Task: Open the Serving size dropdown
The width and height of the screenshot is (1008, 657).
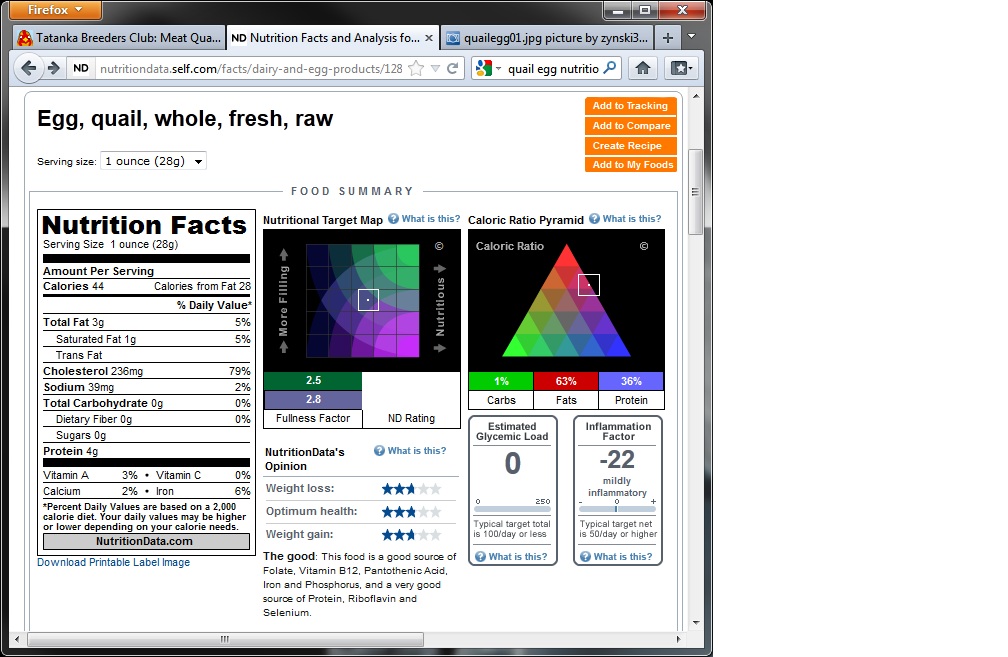Action: pos(154,161)
